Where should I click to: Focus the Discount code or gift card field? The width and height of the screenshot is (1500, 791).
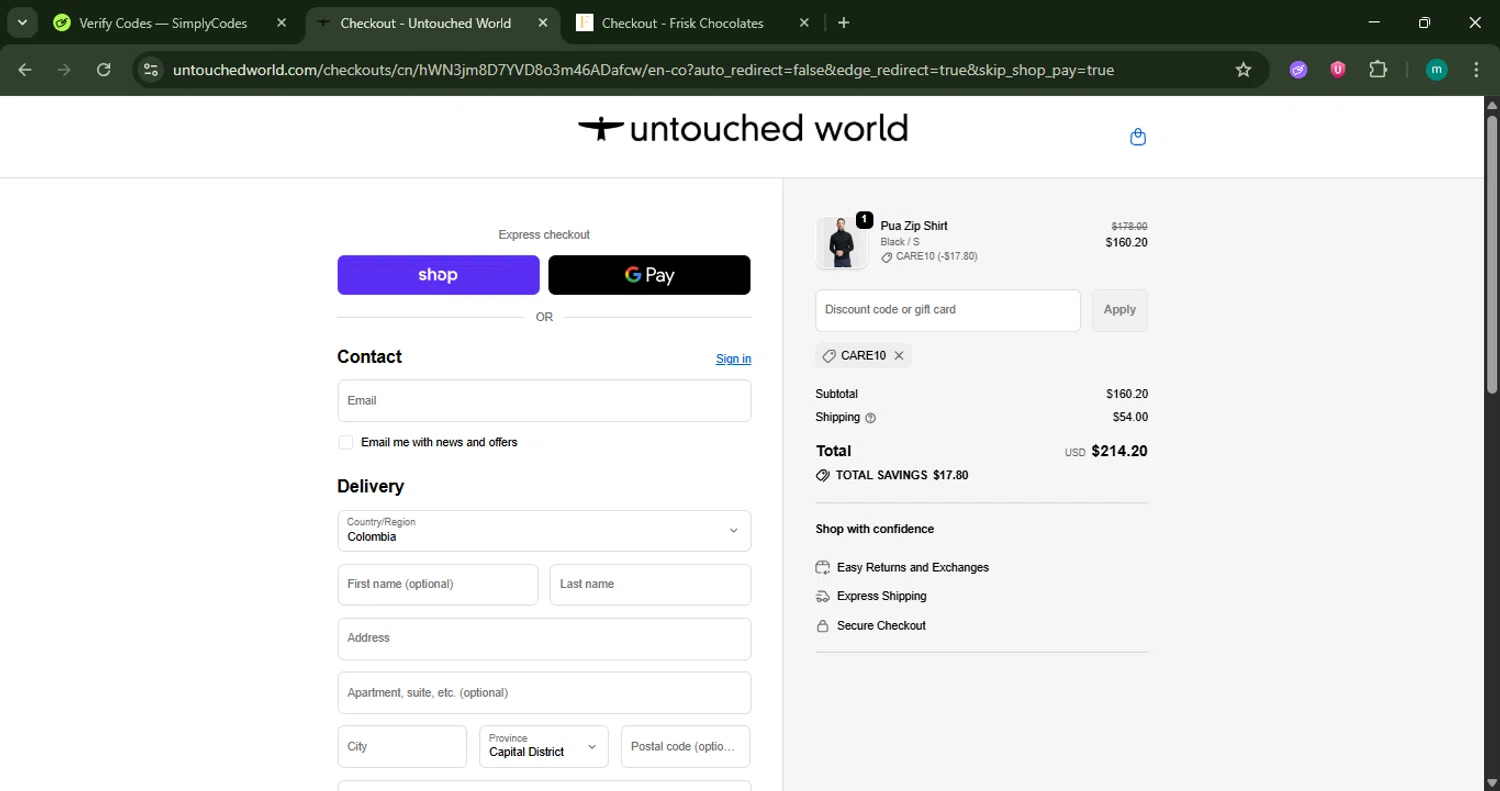[948, 310]
